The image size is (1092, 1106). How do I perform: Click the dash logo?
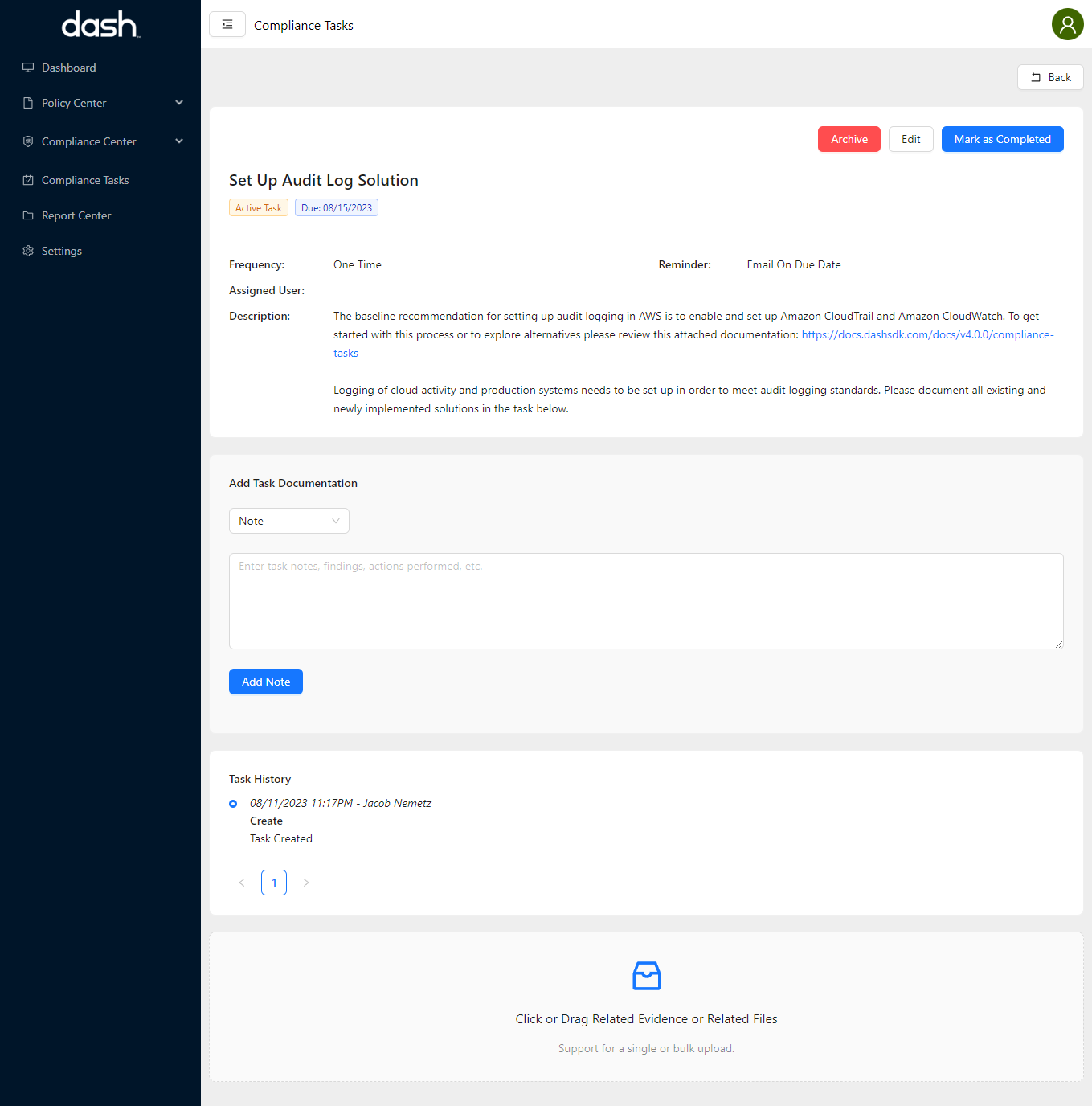click(100, 25)
